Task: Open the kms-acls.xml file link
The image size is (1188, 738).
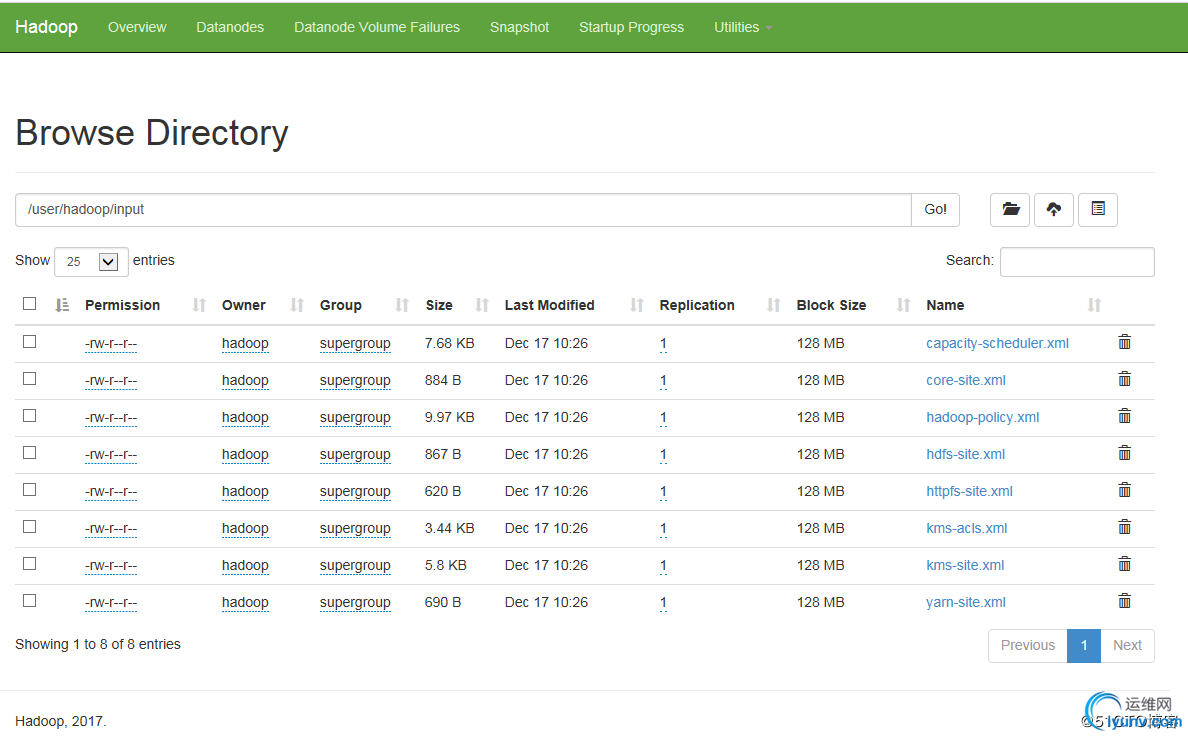Action: (x=967, y=528)
